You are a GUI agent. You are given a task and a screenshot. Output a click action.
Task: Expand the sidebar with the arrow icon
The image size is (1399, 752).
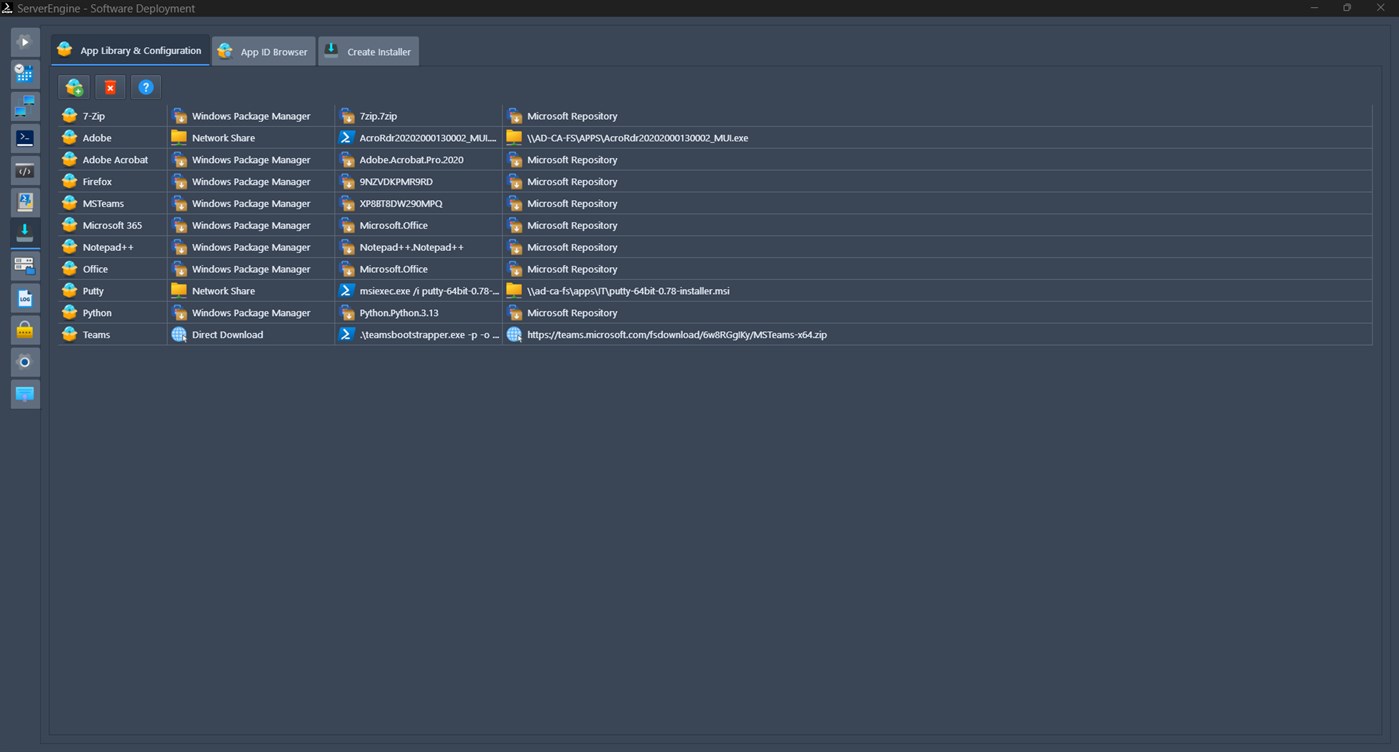(25, 42)
